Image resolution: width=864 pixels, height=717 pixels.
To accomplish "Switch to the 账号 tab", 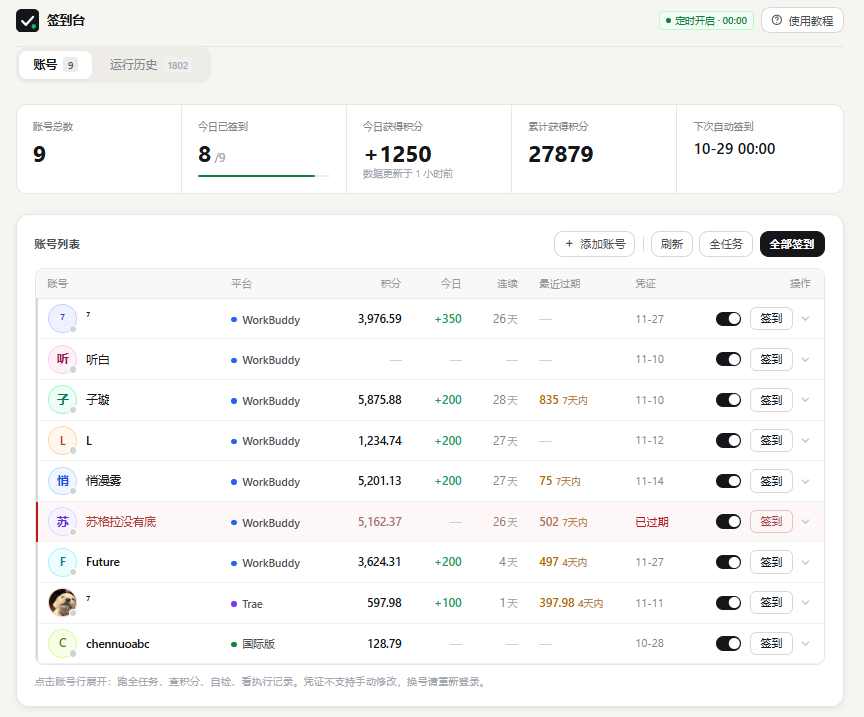I will click(x=55, y=64).
